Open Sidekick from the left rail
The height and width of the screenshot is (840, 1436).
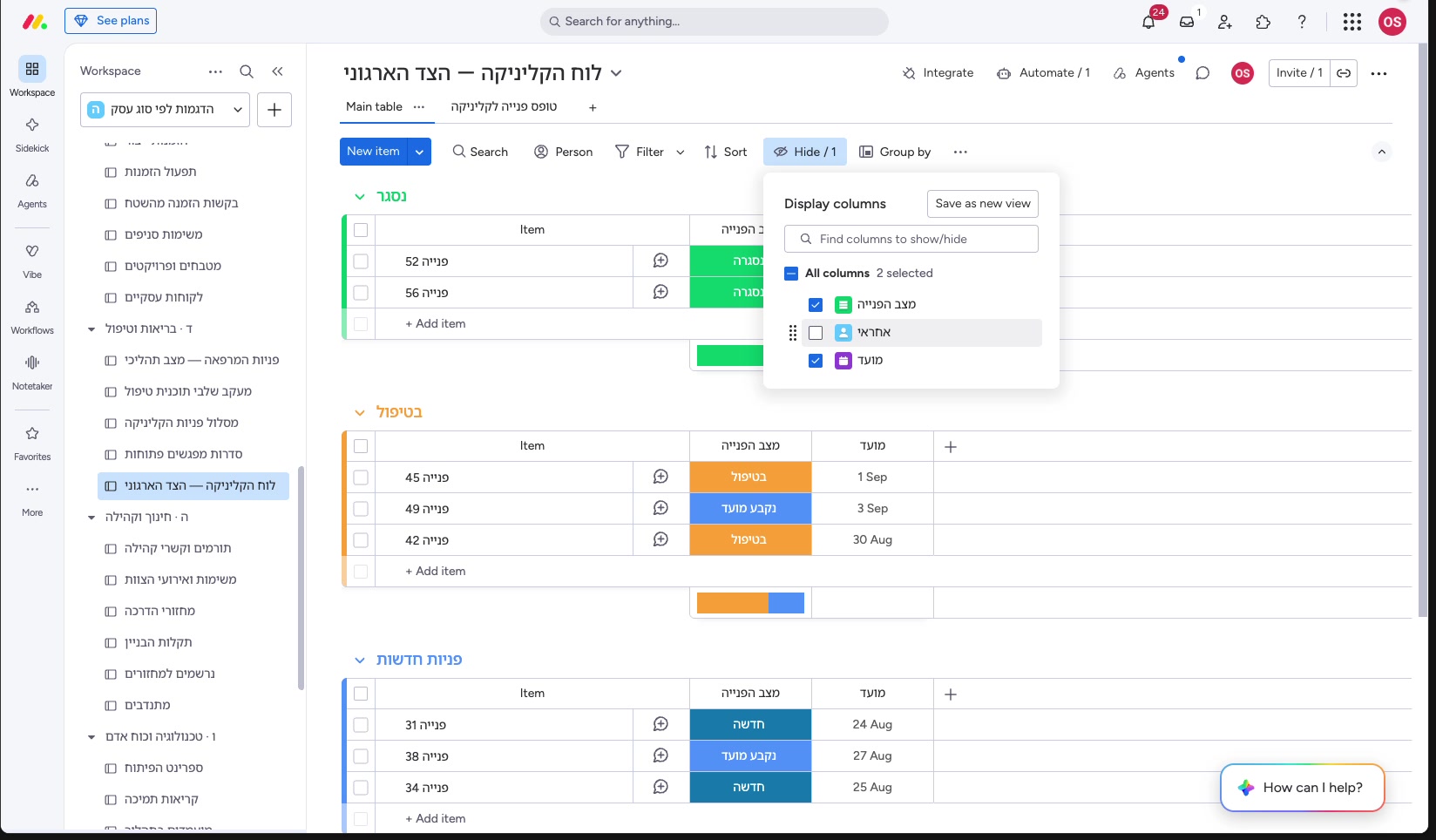pyautogui.click(x=32, y=133)
